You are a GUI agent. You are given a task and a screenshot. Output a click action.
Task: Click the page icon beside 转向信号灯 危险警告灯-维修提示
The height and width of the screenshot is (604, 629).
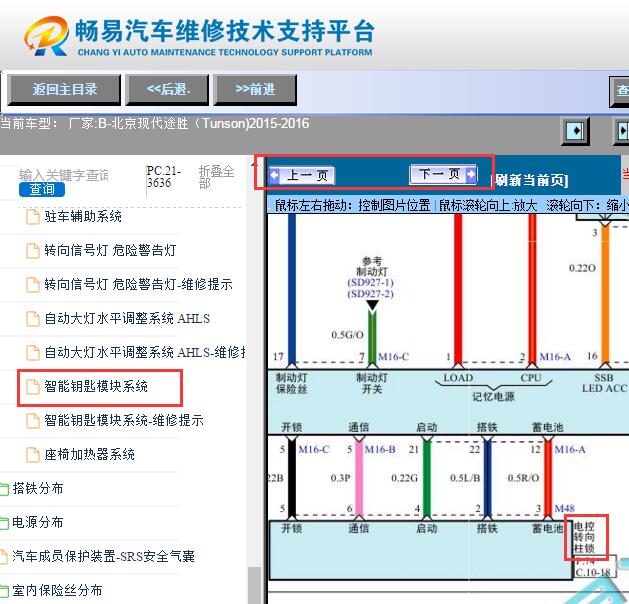32,285
